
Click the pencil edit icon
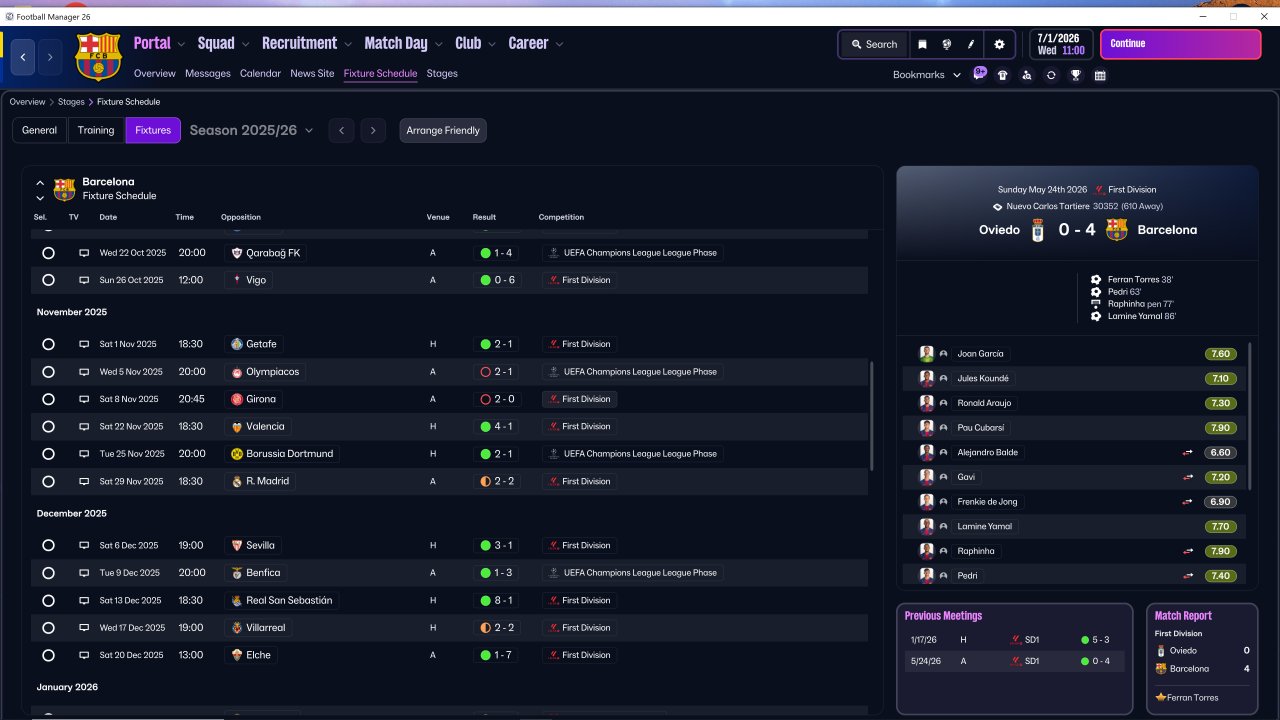[x=971, y=44]
